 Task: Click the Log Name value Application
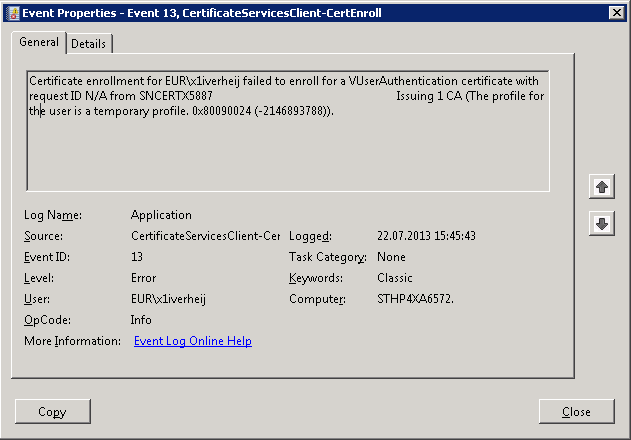(x=160, y=215)
